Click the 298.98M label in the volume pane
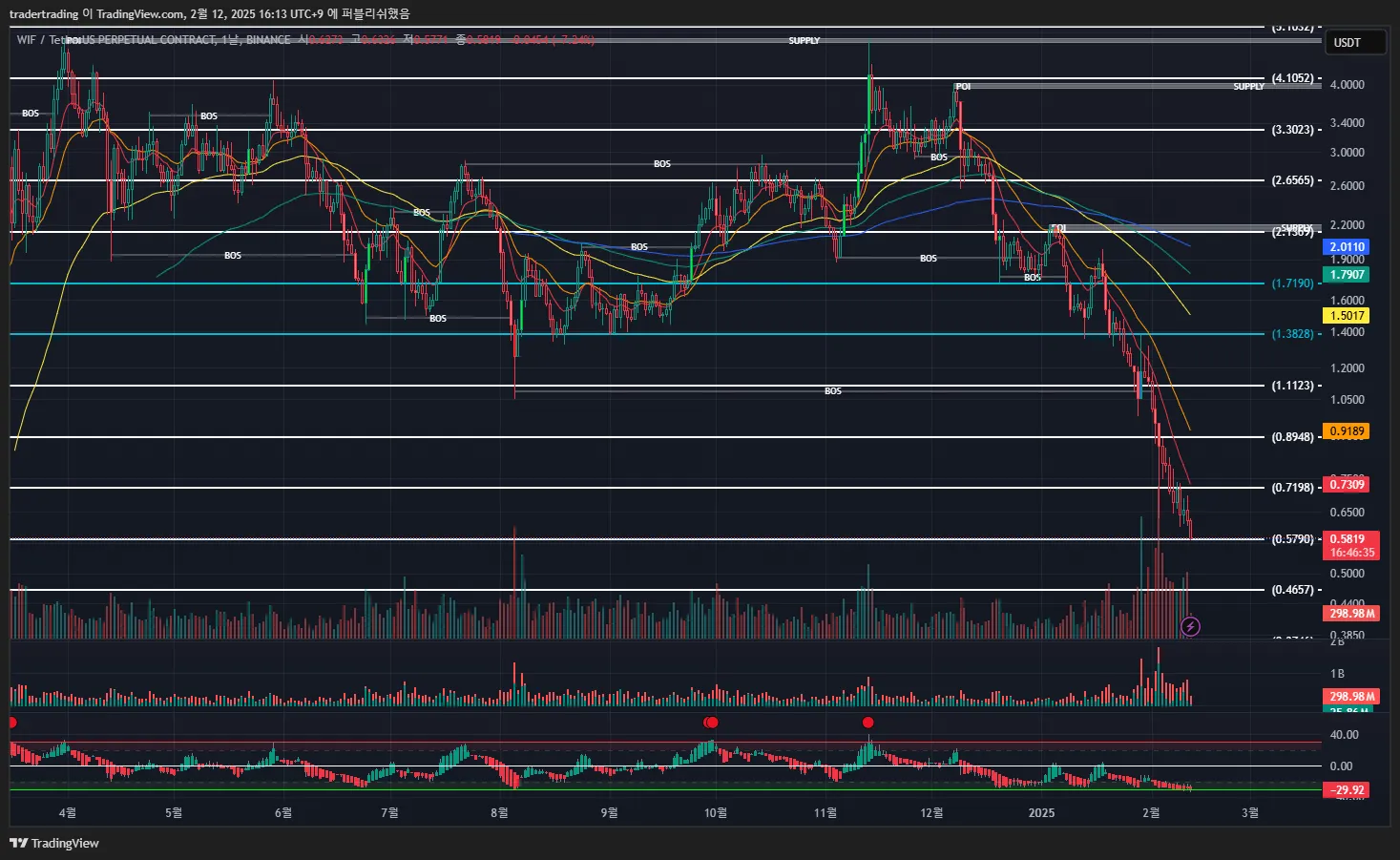1400x860 pixels. point(1351,696)
